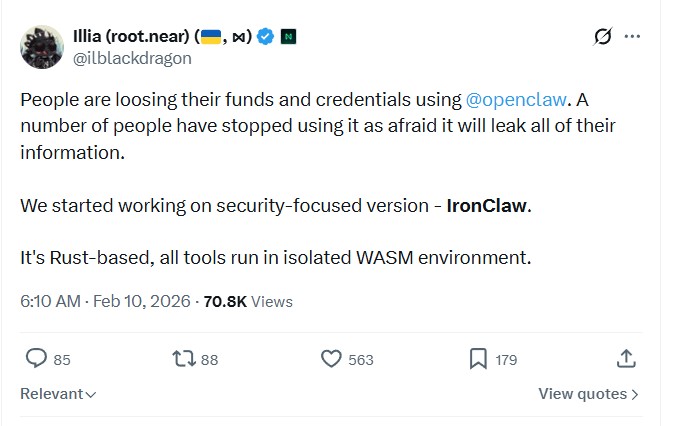Like the post with heart icon
Image resolution: width=674 pixels, height=426 pixels.
[x=332, y=358]
